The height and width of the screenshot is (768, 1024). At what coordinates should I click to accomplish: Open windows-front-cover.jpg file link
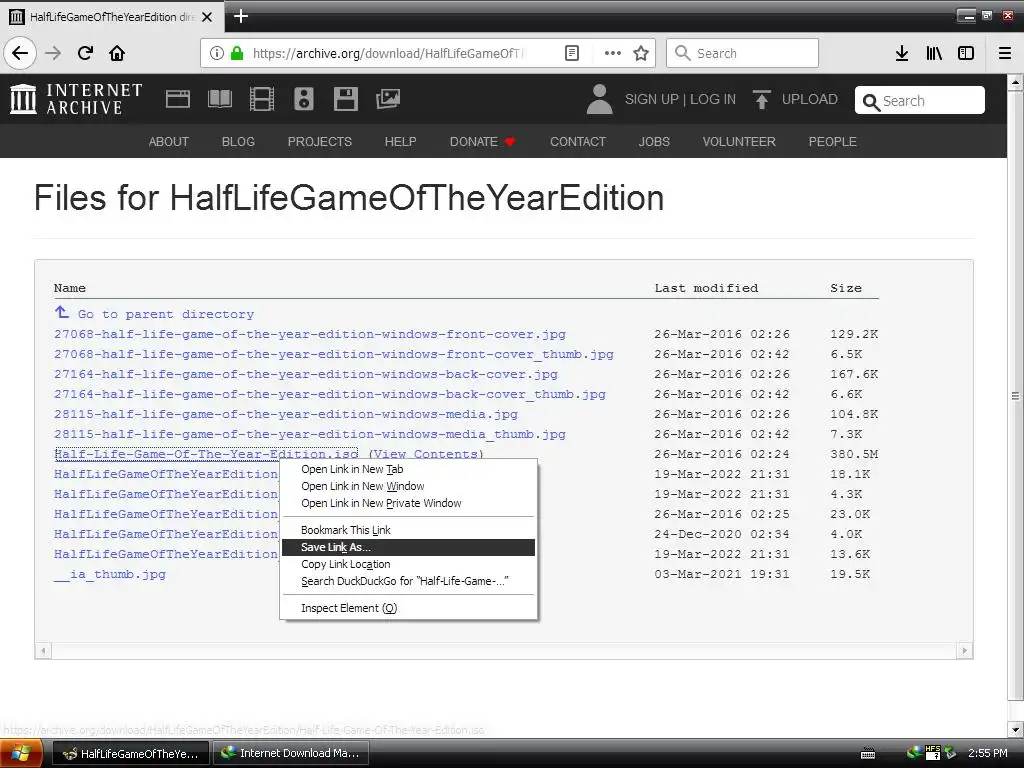[x=310, y=334]
